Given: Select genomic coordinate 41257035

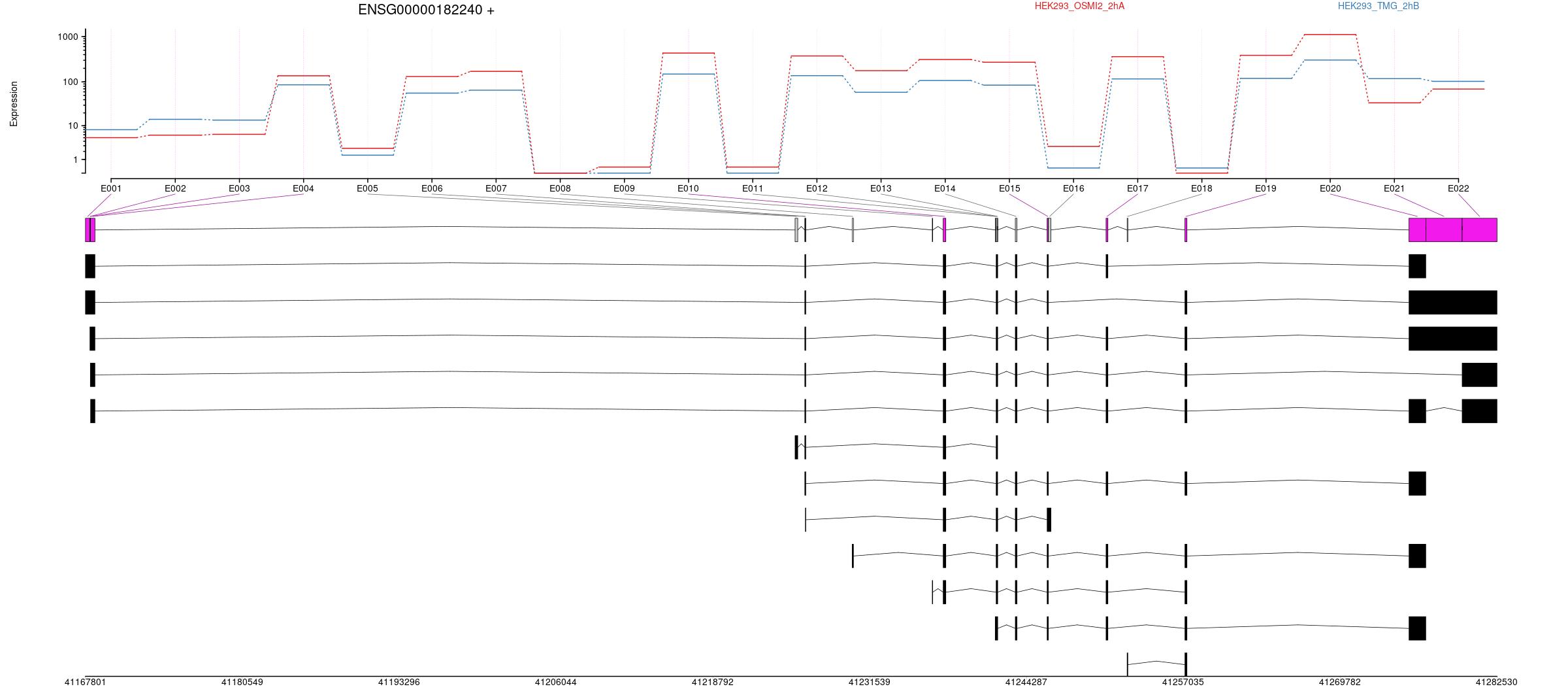Looking at the screenshot, I should tap(1183, 683).
